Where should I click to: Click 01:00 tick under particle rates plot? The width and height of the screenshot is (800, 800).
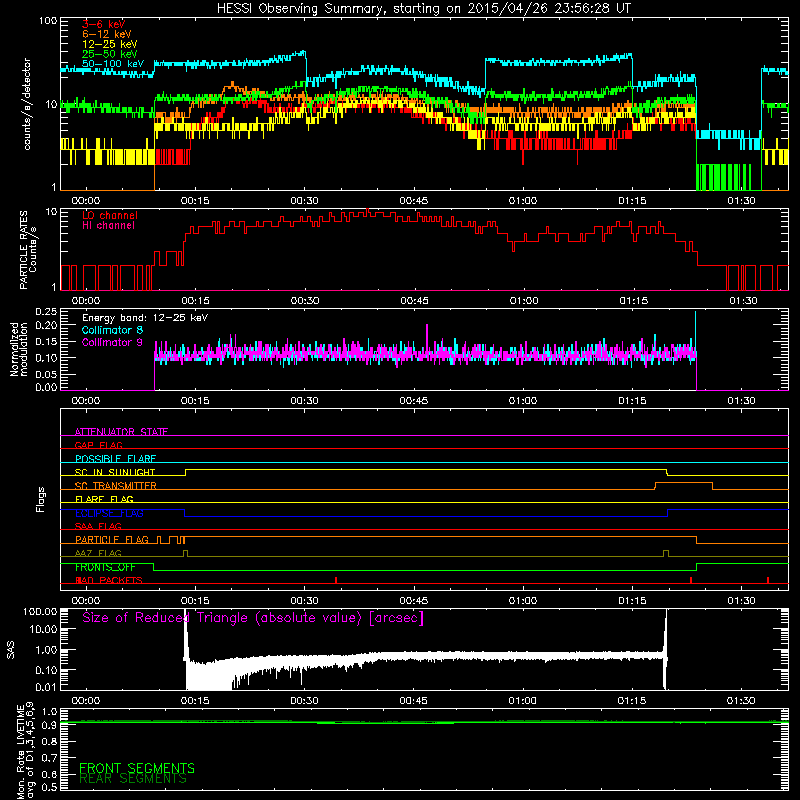click(x=524, y=301)
